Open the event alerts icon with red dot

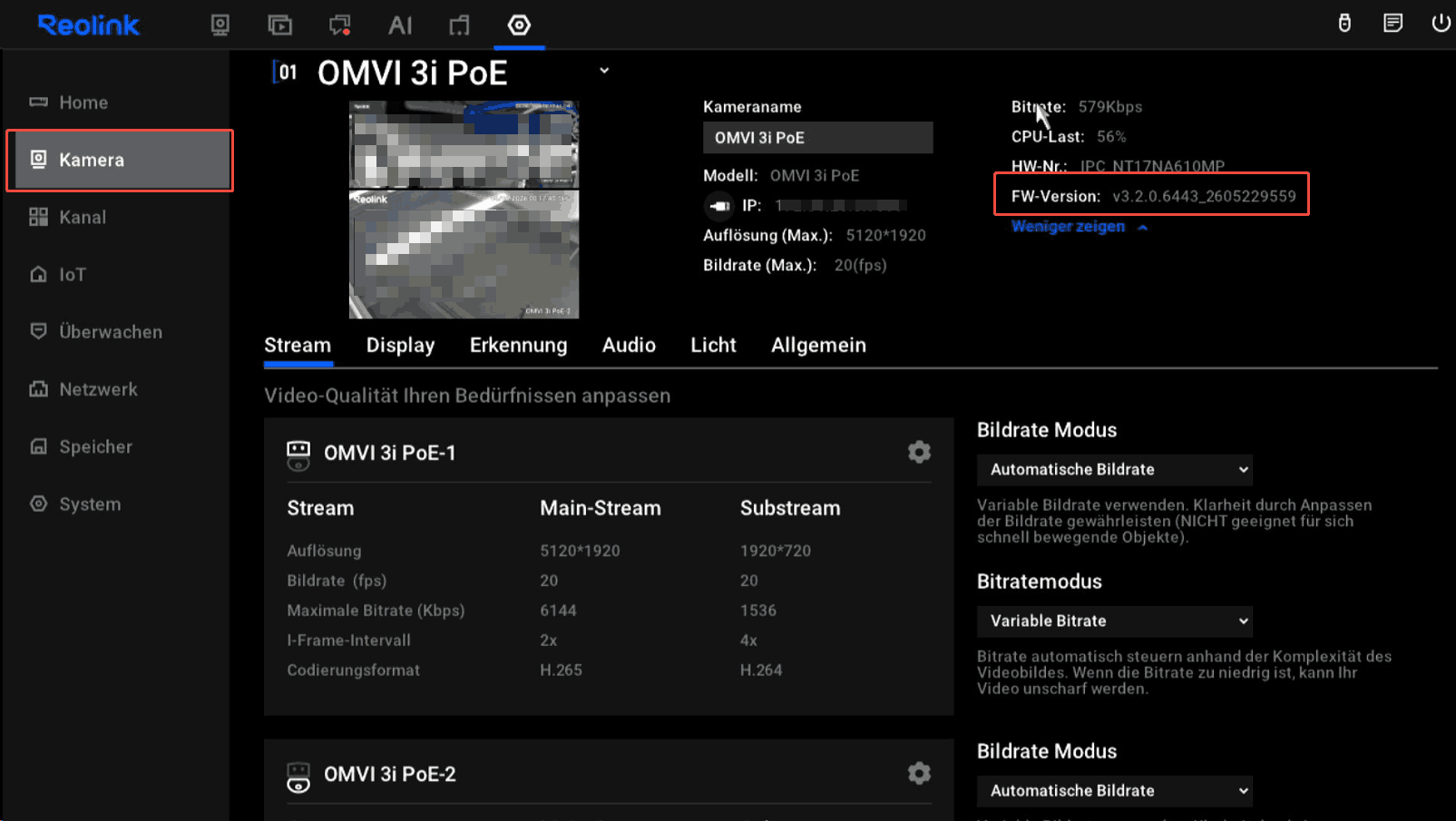pos(340,24)
